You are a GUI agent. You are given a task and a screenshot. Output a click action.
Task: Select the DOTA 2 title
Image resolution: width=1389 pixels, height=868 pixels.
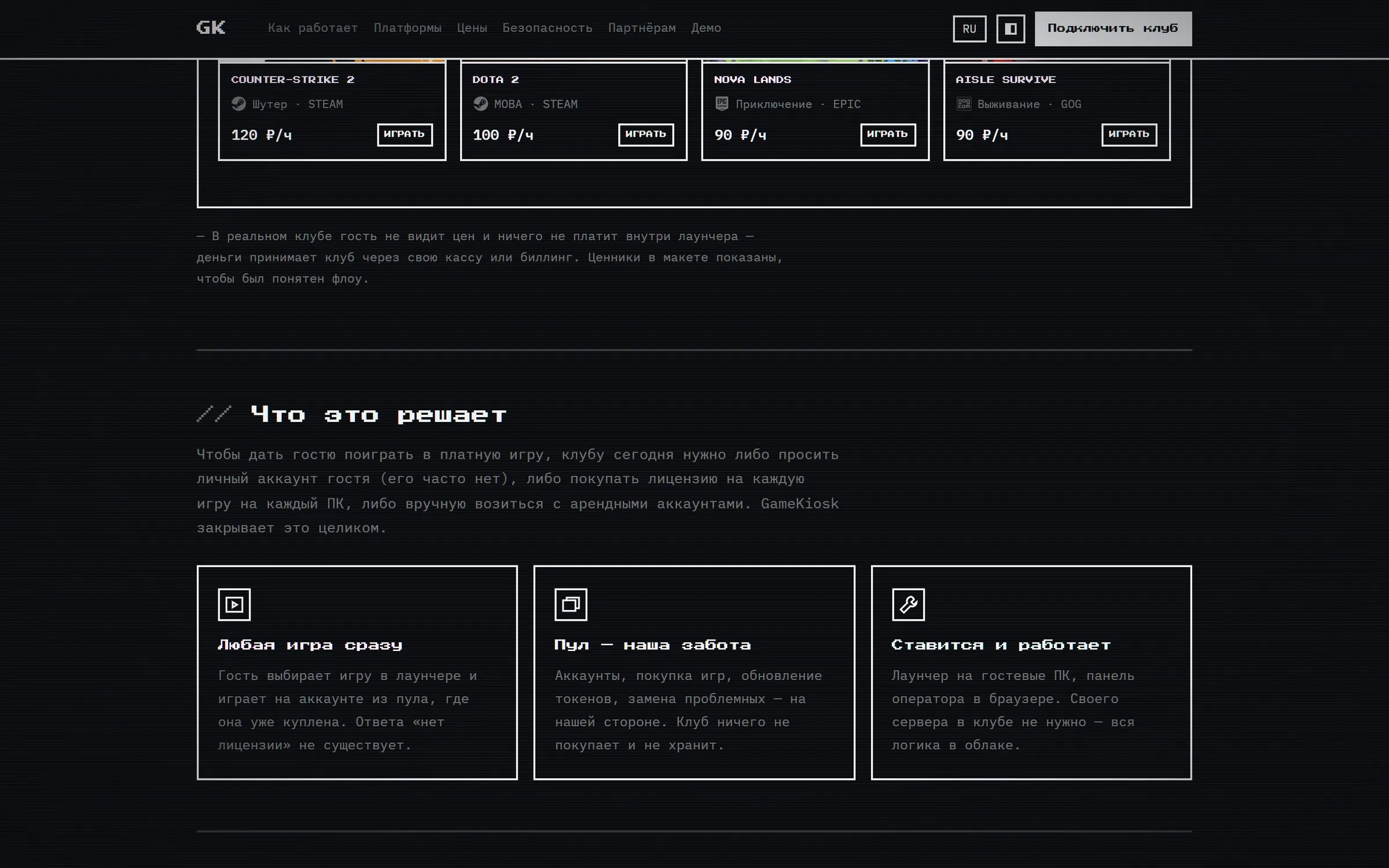click(x=495, y=79)
